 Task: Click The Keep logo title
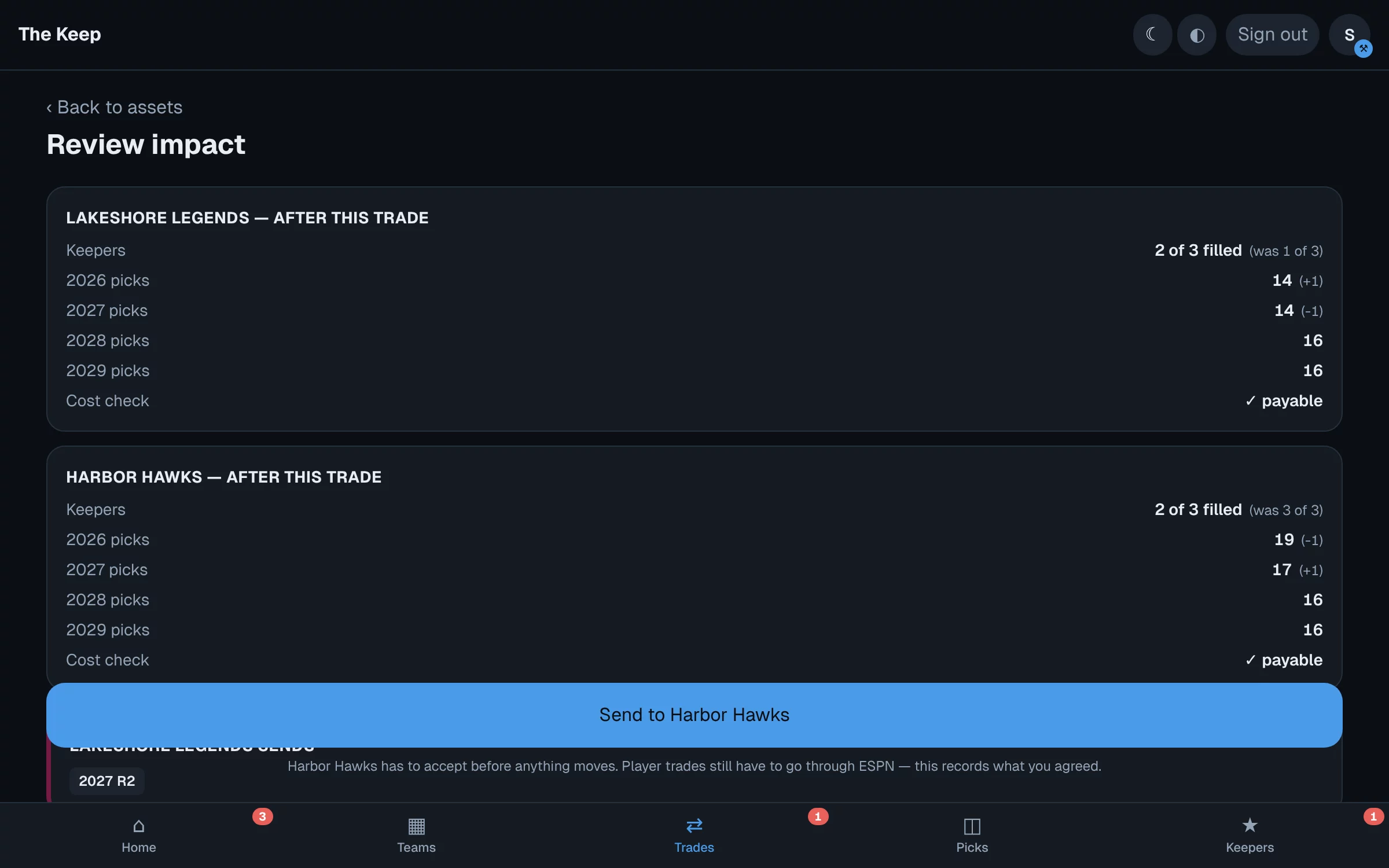point(60,34)
